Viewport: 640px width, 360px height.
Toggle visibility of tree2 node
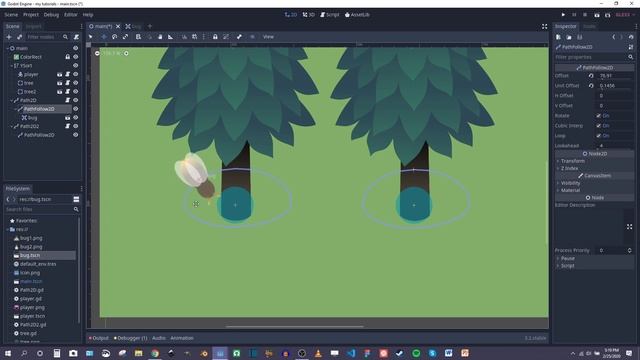(76, 91)
